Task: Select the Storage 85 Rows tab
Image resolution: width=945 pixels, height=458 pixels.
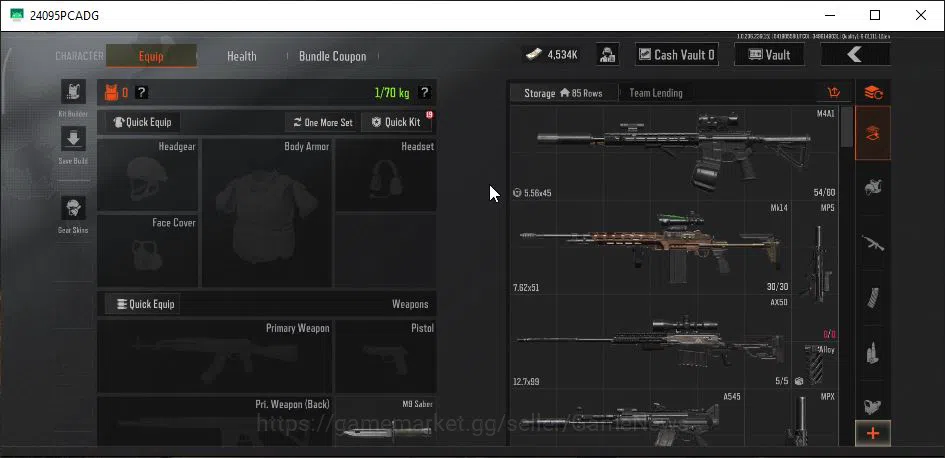Action: pyautogui.click(x=564, y=93)
